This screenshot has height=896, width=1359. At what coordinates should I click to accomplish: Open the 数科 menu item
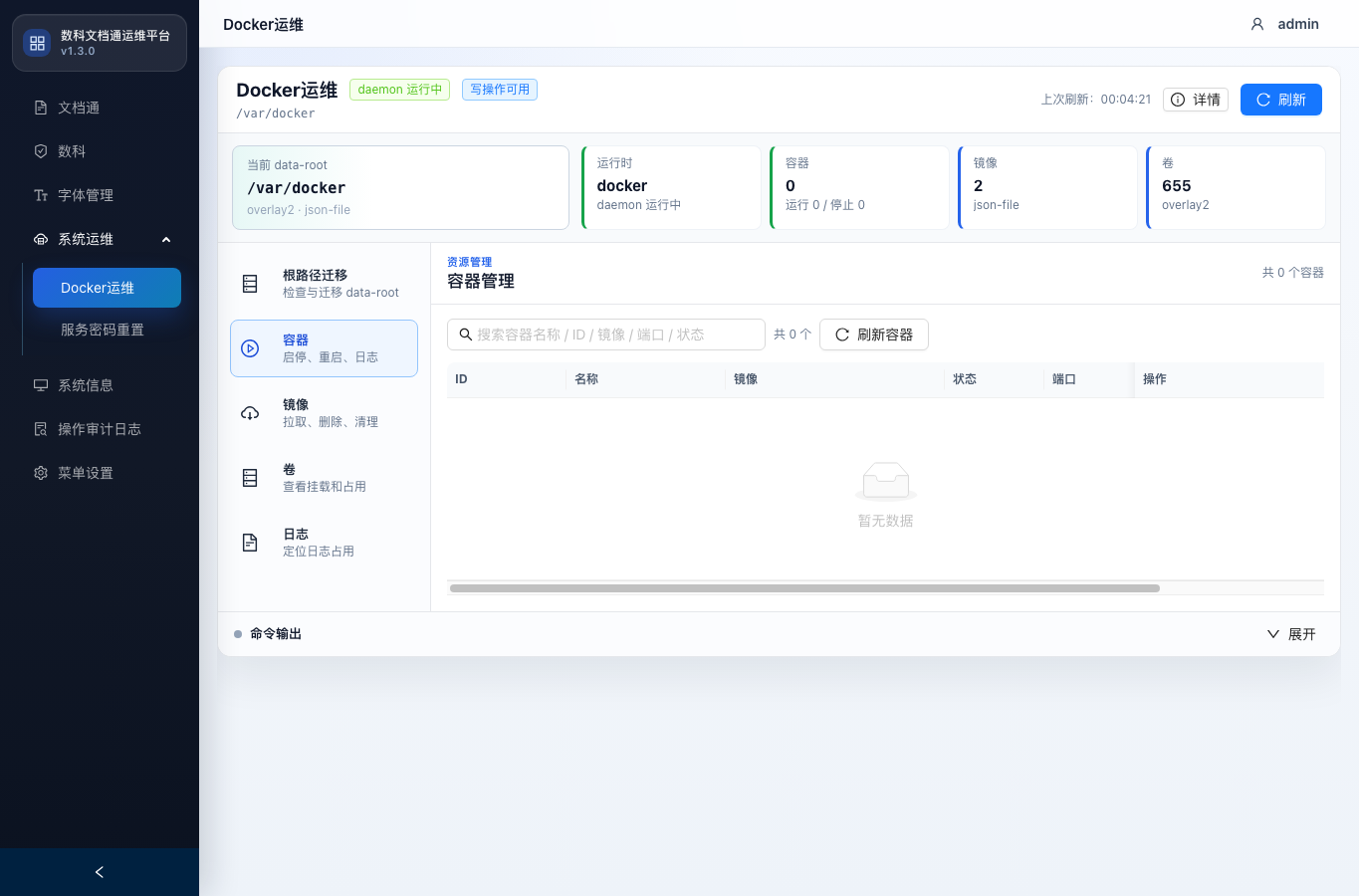100,151
